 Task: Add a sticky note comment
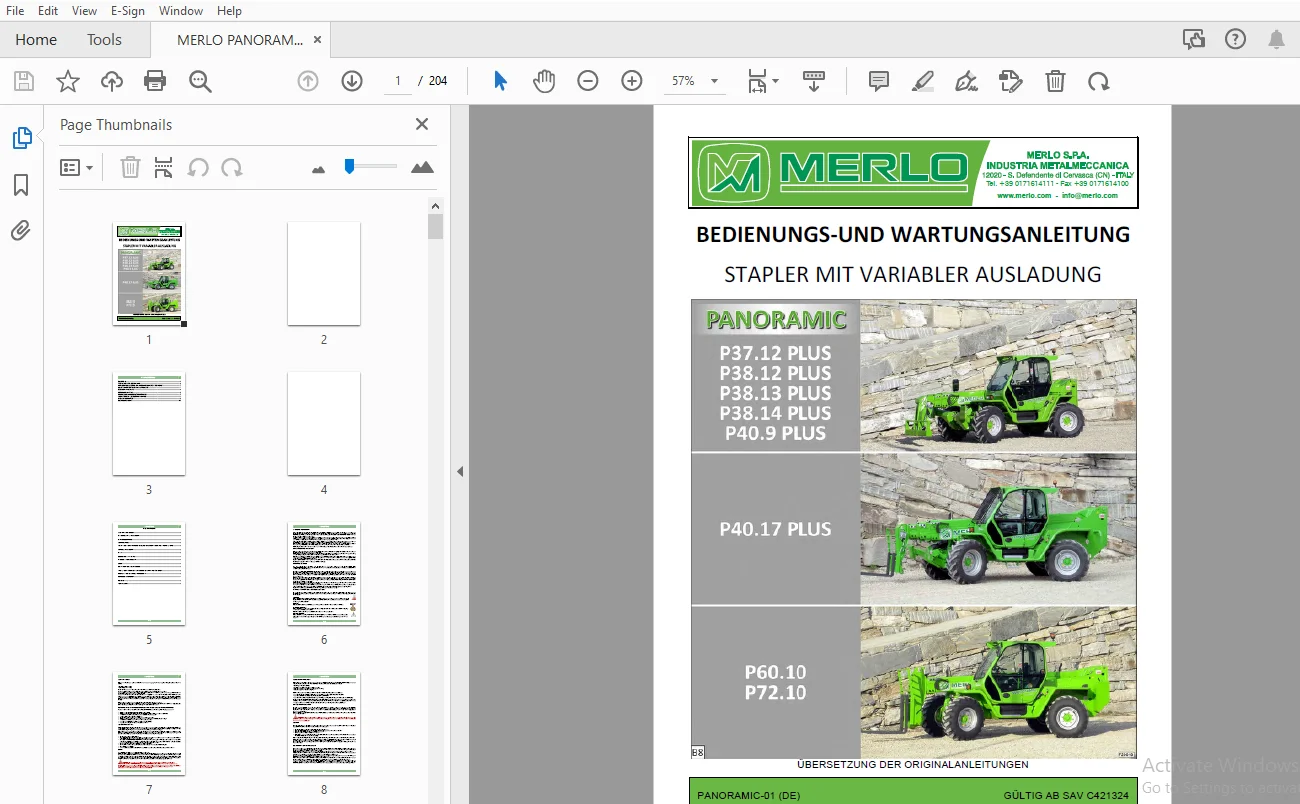[x=879, y=81]
